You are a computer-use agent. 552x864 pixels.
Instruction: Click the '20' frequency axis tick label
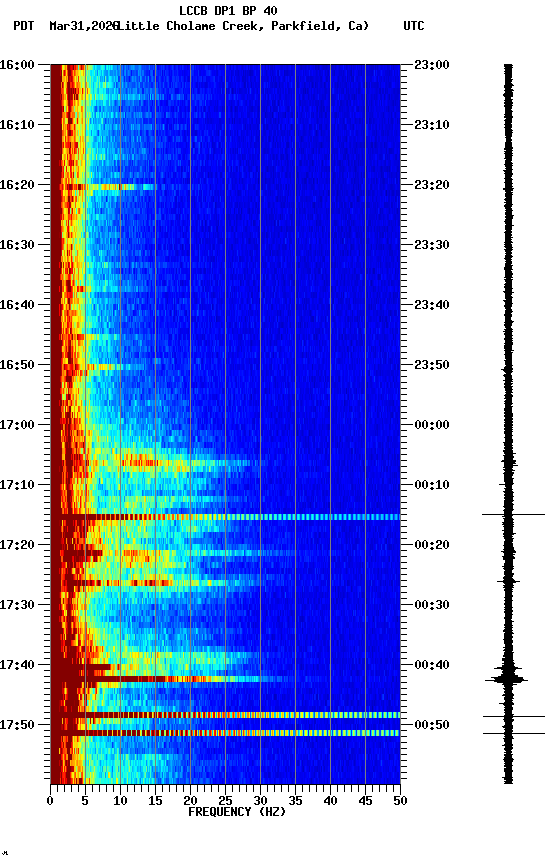(x=190, y=801)
